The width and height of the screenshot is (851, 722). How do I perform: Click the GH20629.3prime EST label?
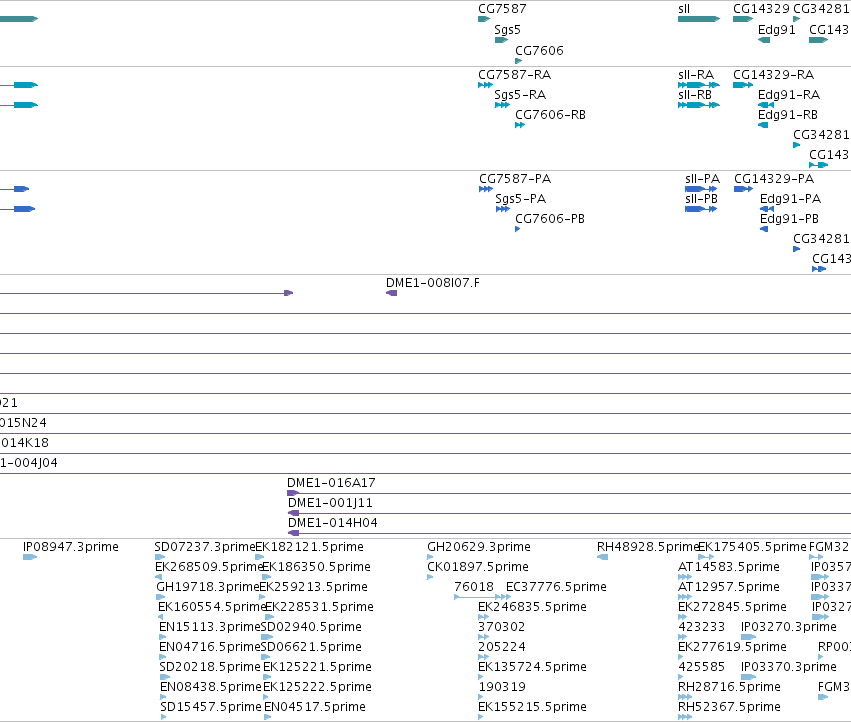(x=479, y=547)
